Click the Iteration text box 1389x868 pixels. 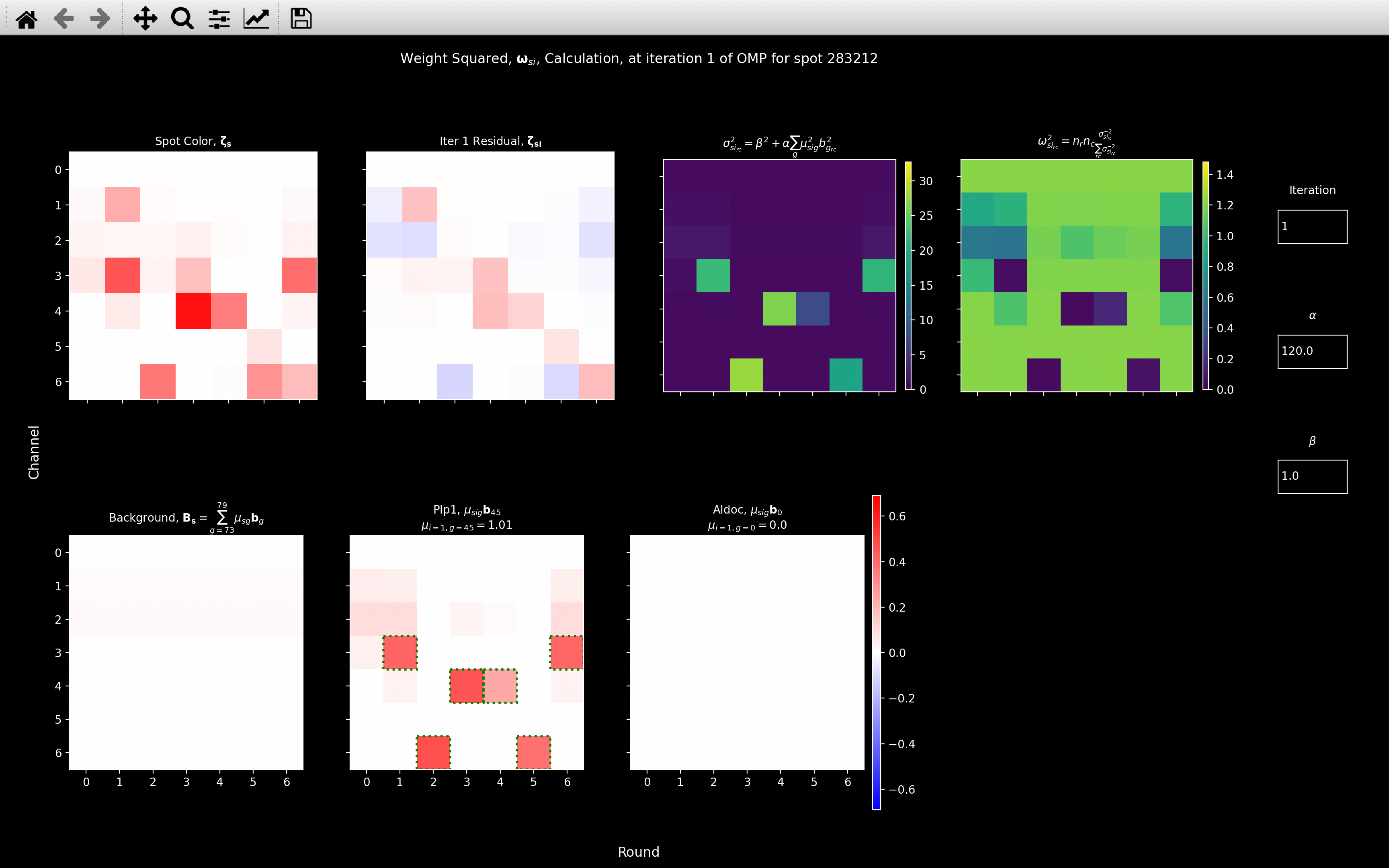pyautogui.click(x=1312, y=227)
